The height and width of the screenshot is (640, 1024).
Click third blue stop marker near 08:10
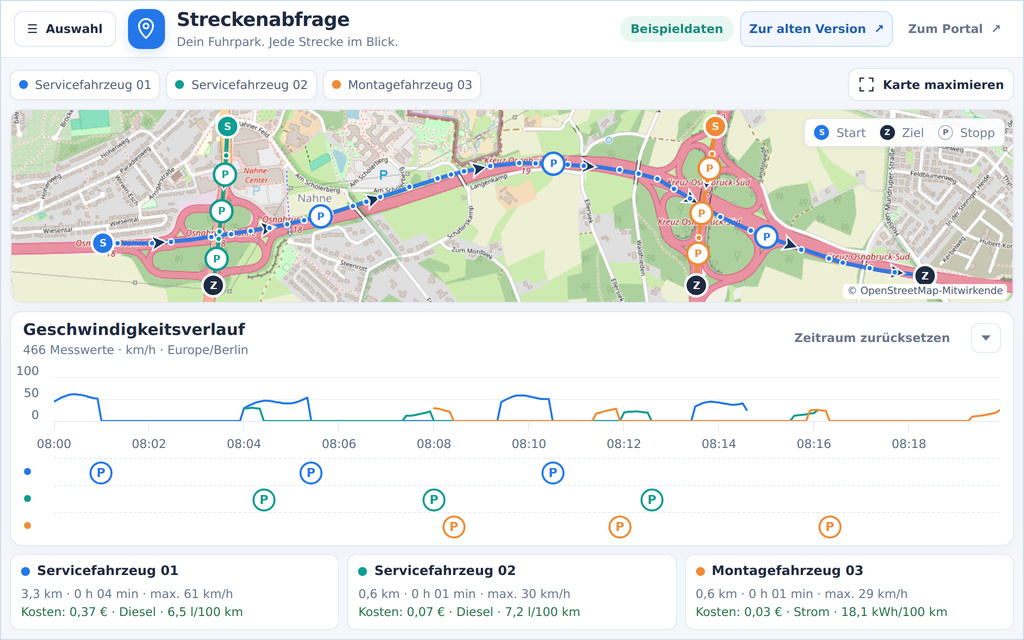(553, 472)
